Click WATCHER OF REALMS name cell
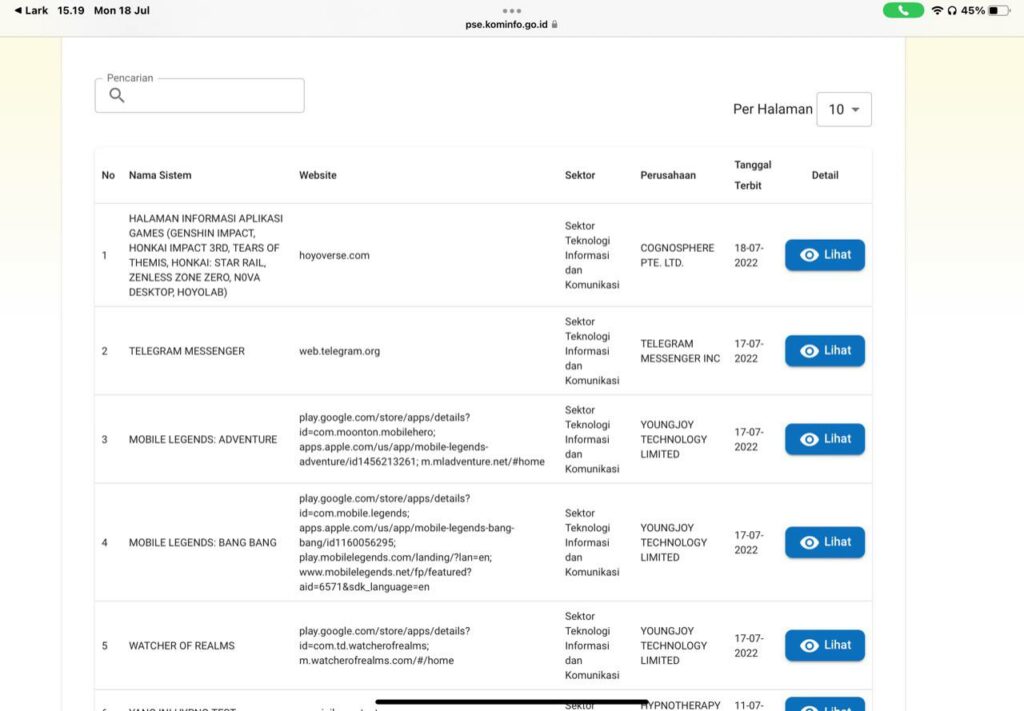This screenshot has height=711, width=1024. pyautogui.click(x=182, y=646)
